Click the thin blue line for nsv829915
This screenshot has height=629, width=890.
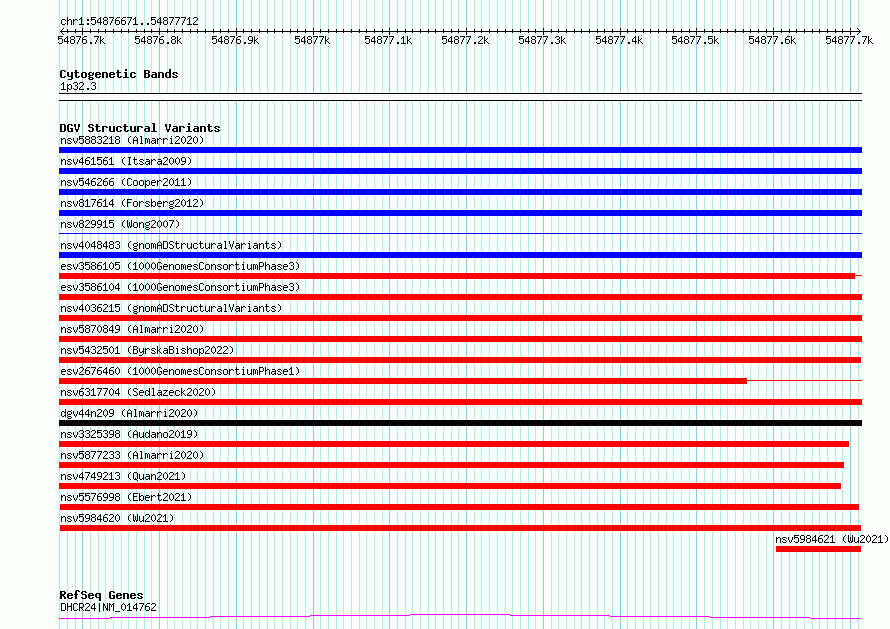tap(460, 233)
